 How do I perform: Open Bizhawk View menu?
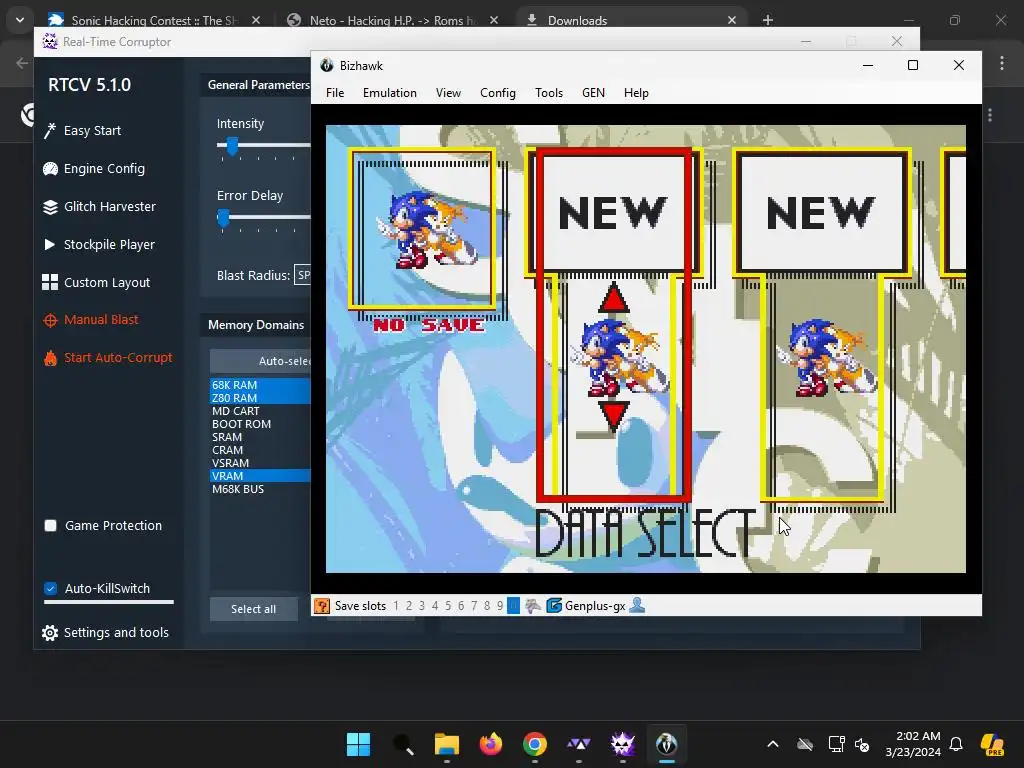(x=449, y=93)
